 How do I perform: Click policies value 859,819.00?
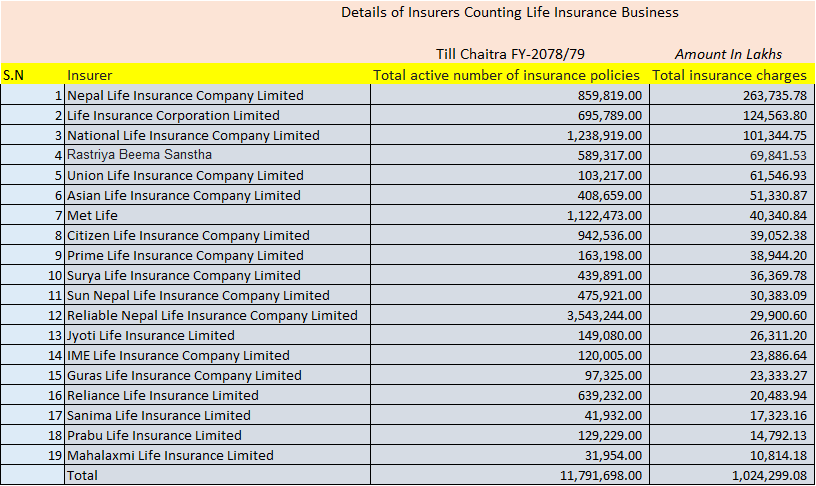610,96
